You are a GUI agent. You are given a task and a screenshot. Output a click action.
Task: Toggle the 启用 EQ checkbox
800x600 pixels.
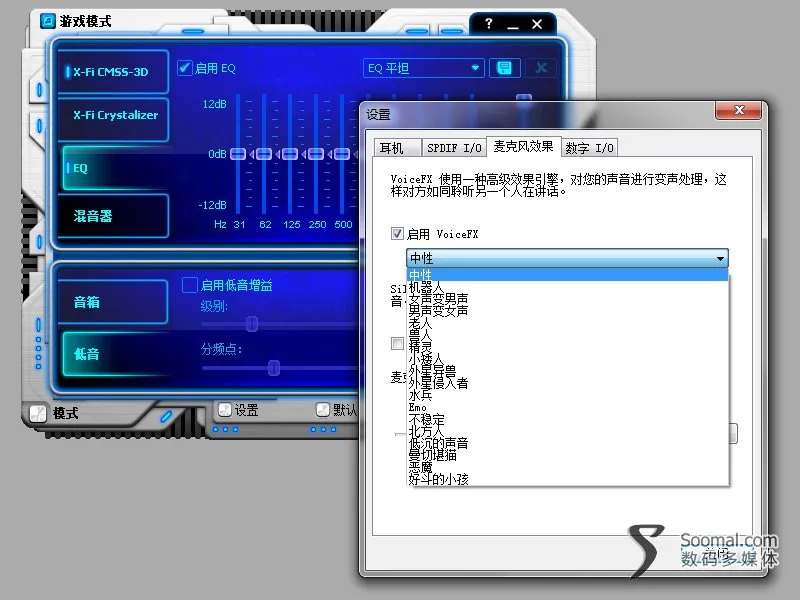pos(185,68)
